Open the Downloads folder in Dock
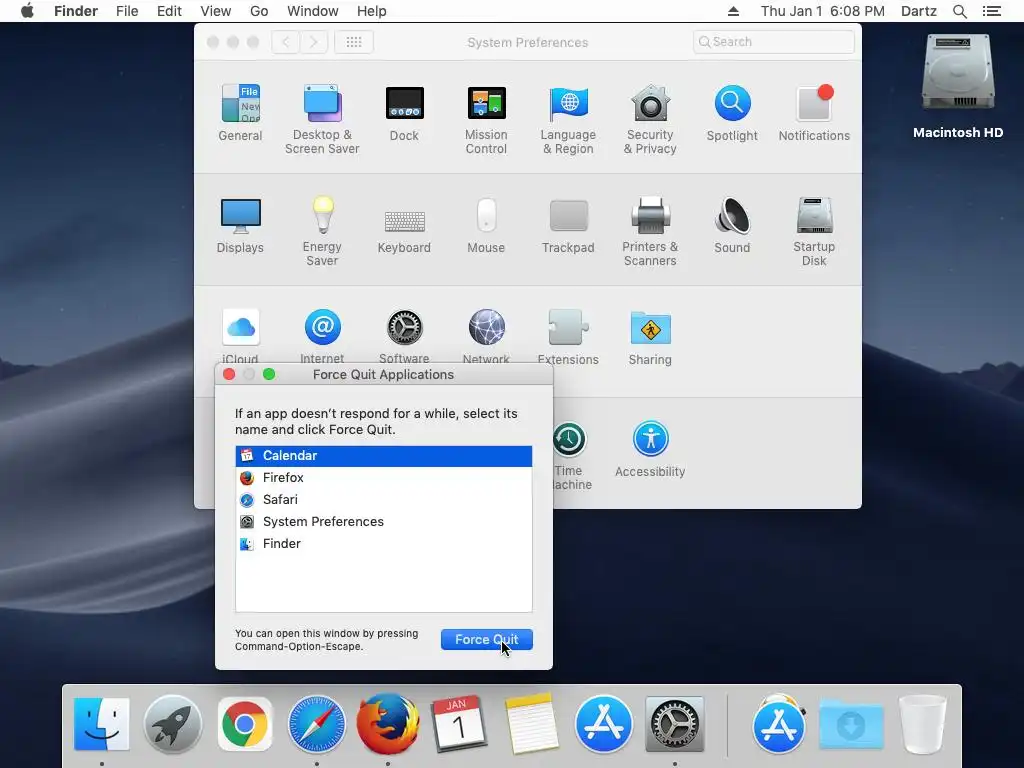 851,724
